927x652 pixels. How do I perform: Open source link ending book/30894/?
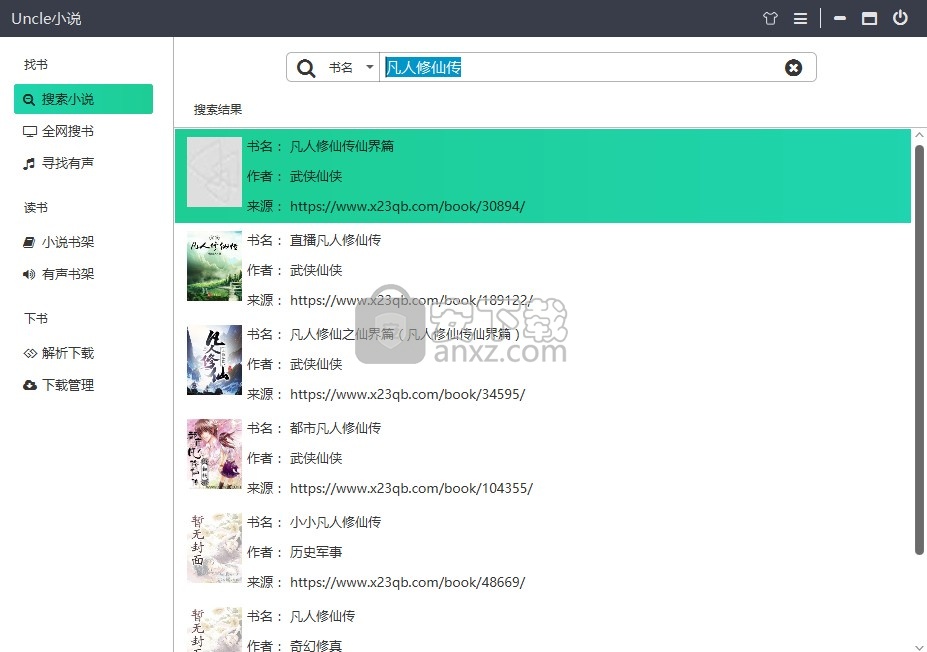click(x=407, y=206)
